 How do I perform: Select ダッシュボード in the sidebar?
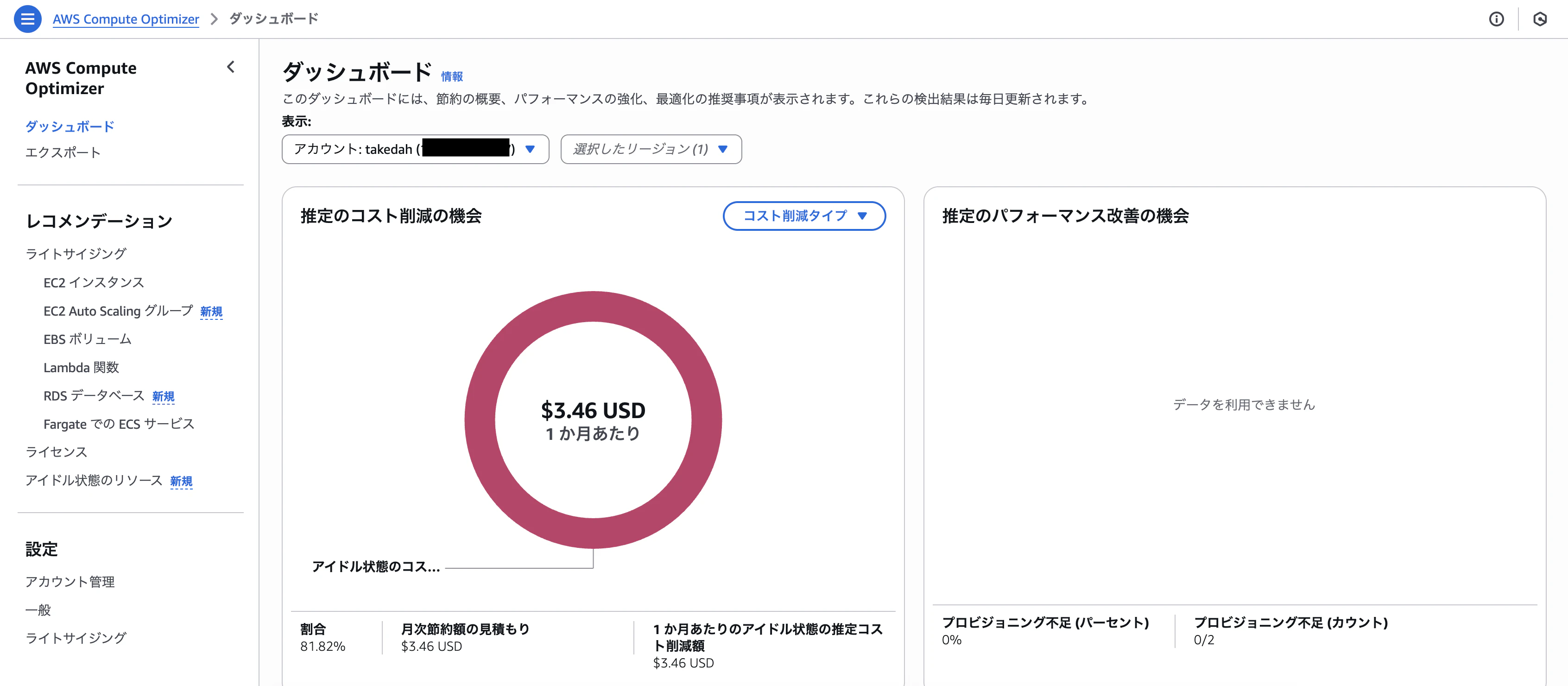70,127
